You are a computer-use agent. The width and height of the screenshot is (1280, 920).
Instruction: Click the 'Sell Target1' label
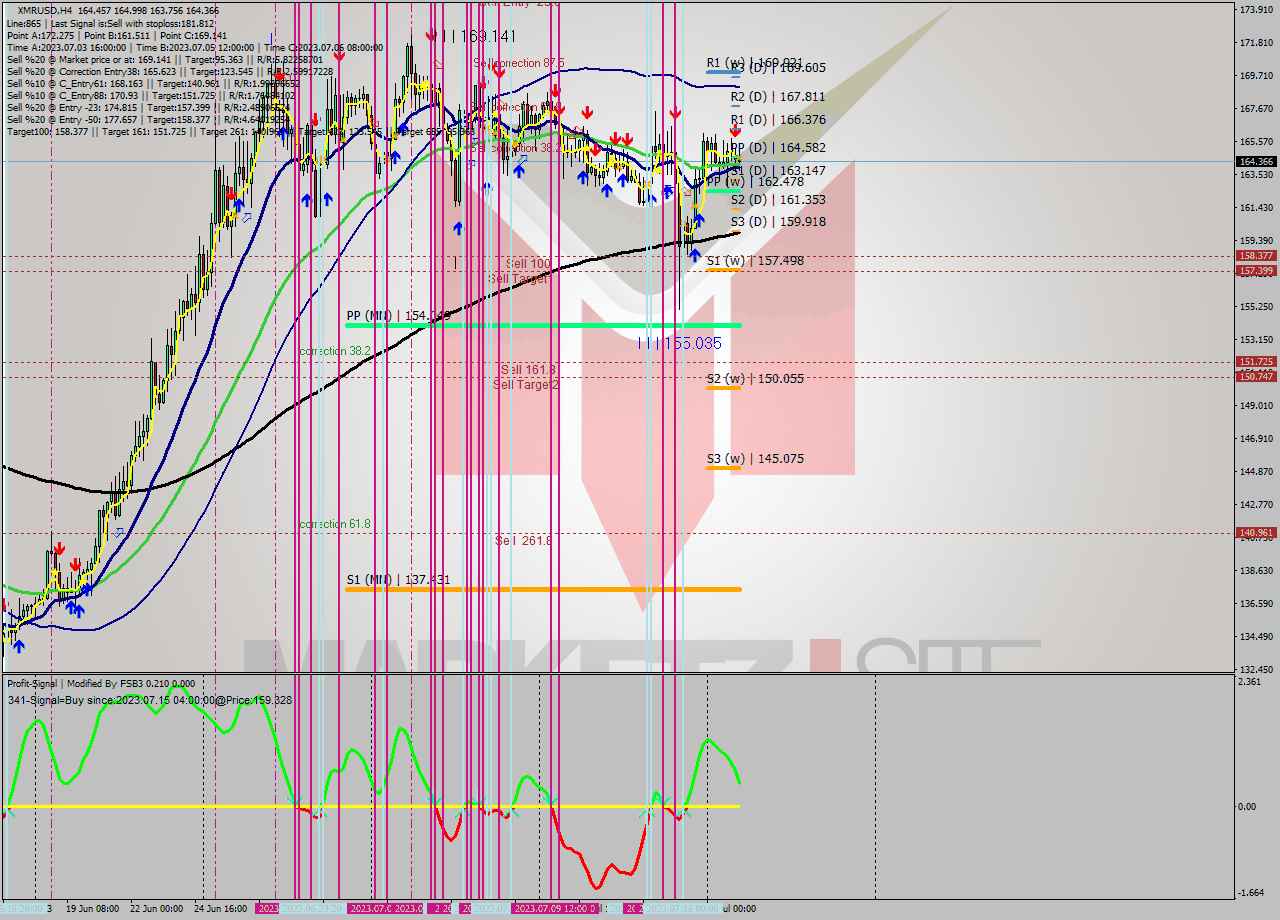[519, 279]
